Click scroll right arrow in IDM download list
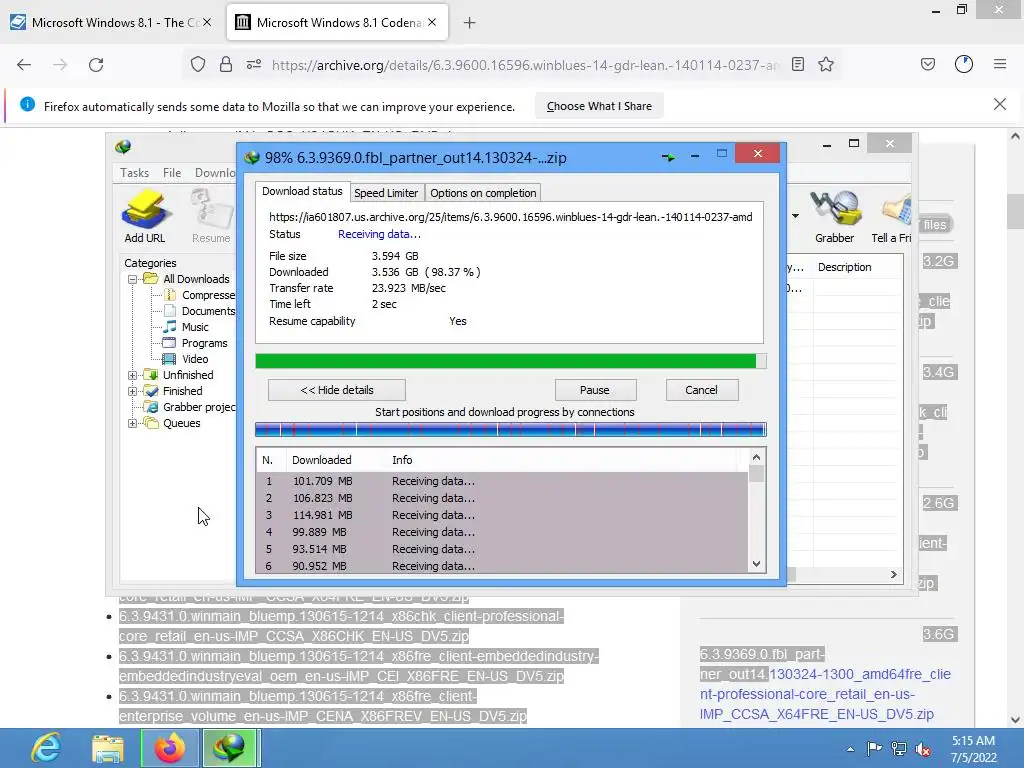 click(x=893, y=575)
